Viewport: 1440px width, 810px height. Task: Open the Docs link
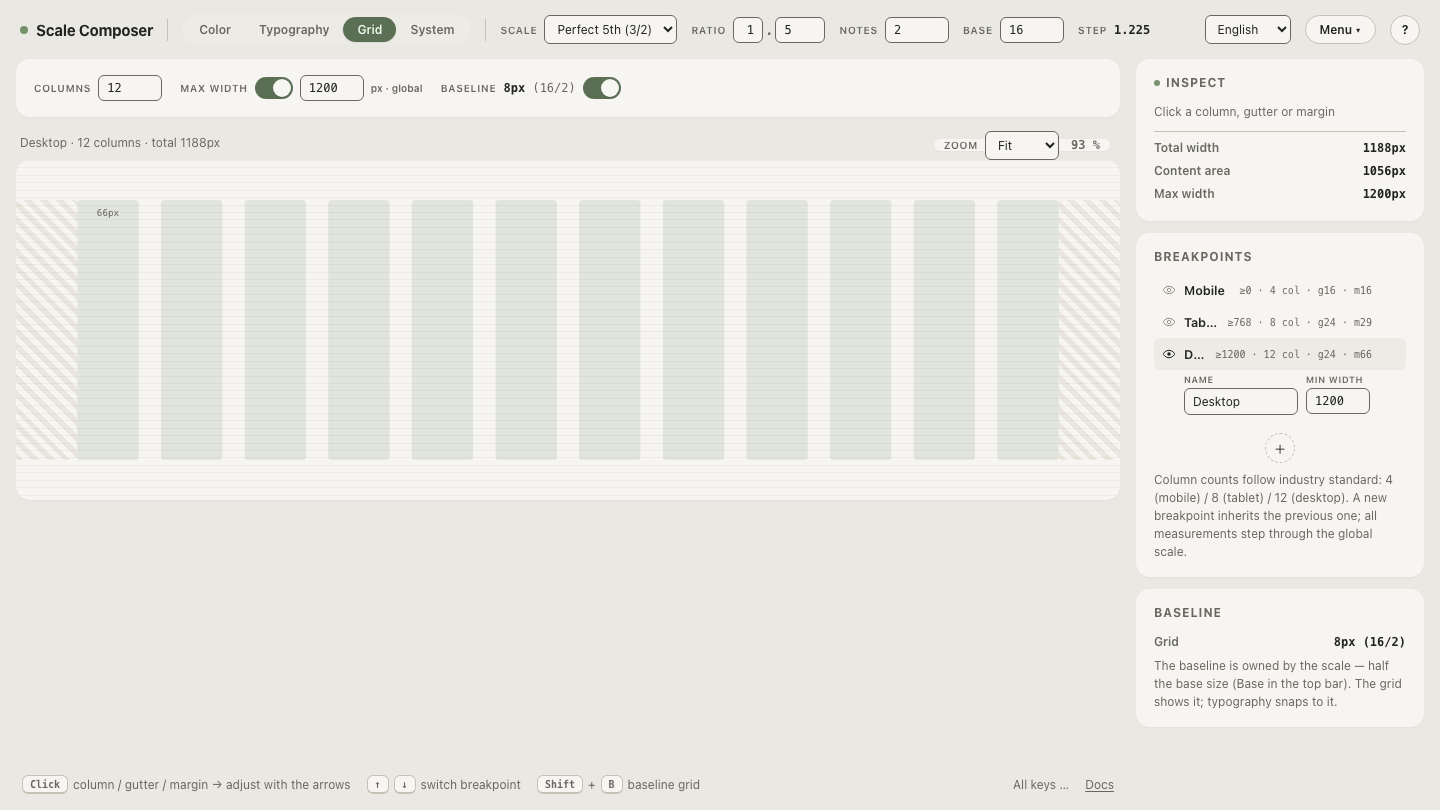coord(1099,785)
